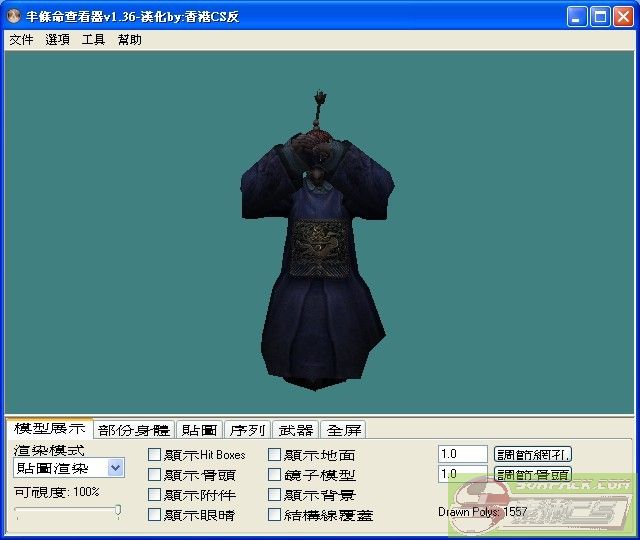Open the 選項 menu
Viewport: 640px width, 540px height.
coord(57,40)
